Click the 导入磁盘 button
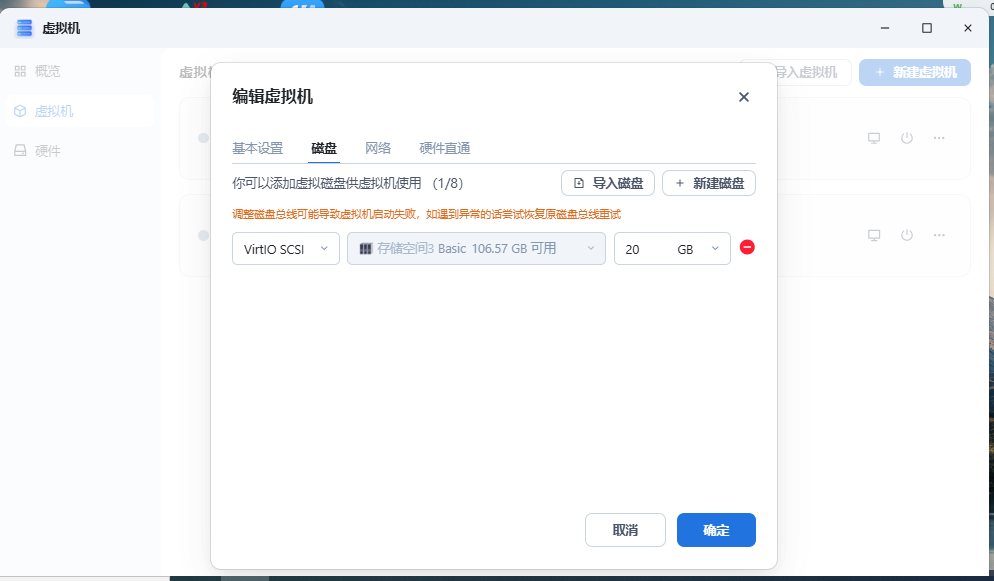Screen dimensions: 994x581 coord(608,183)
